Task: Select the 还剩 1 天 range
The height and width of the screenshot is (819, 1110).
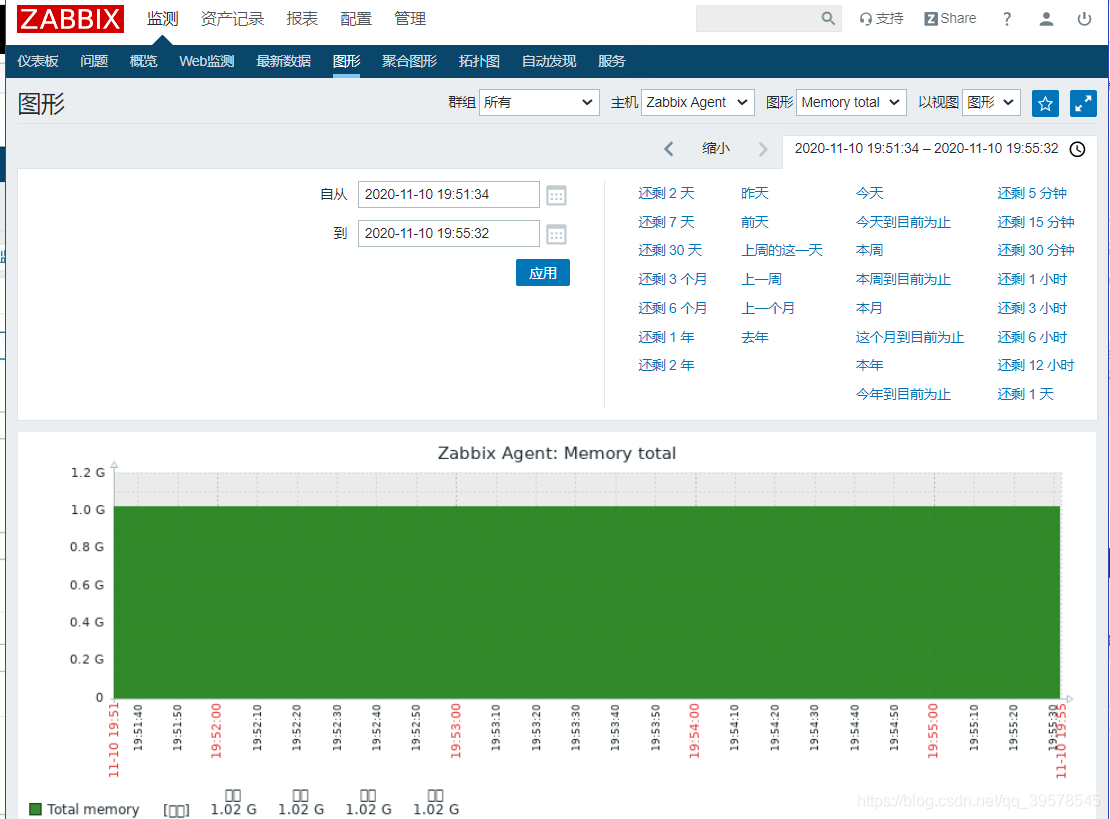Action: pyautogui.click(x=1026, y=394)
